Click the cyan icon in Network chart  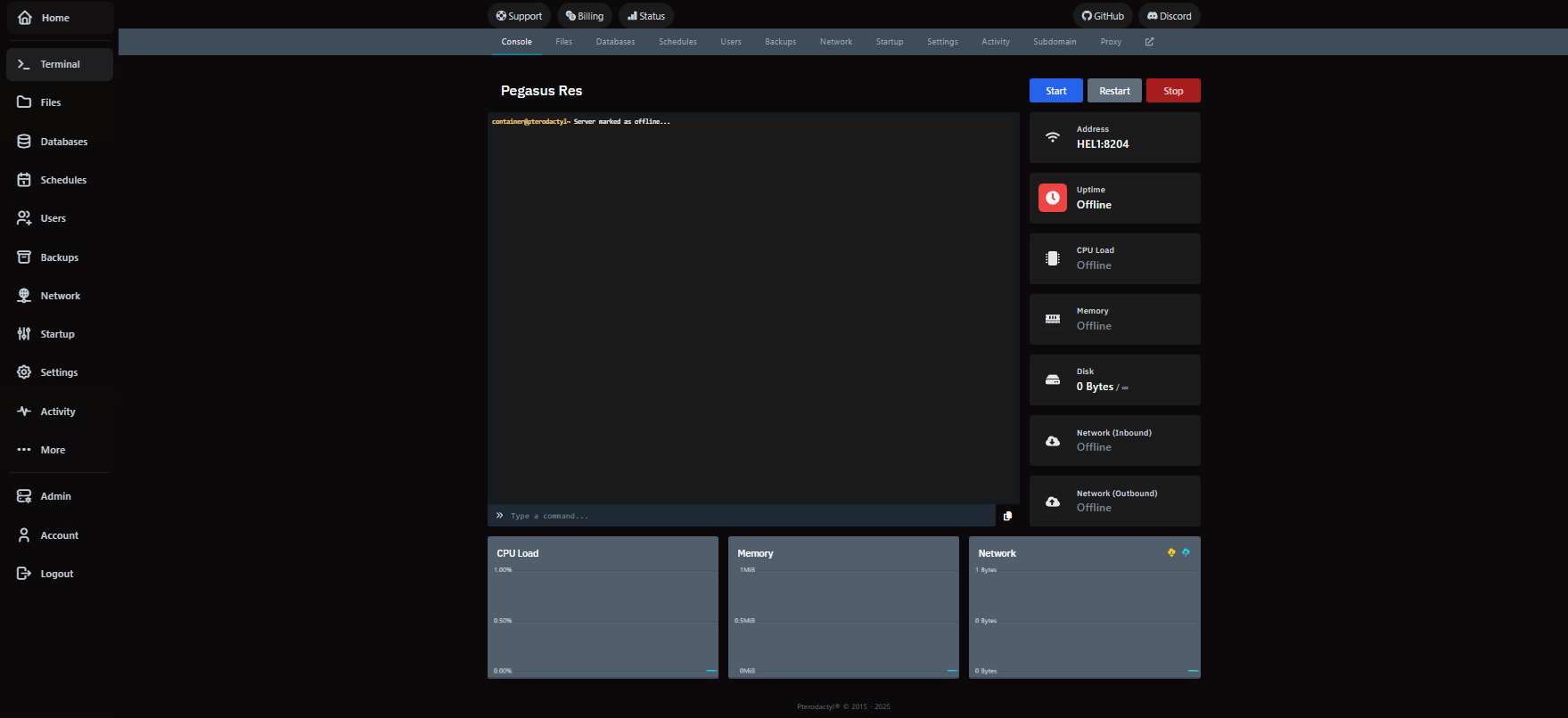pyautogui.click(x=1186, y=552)
